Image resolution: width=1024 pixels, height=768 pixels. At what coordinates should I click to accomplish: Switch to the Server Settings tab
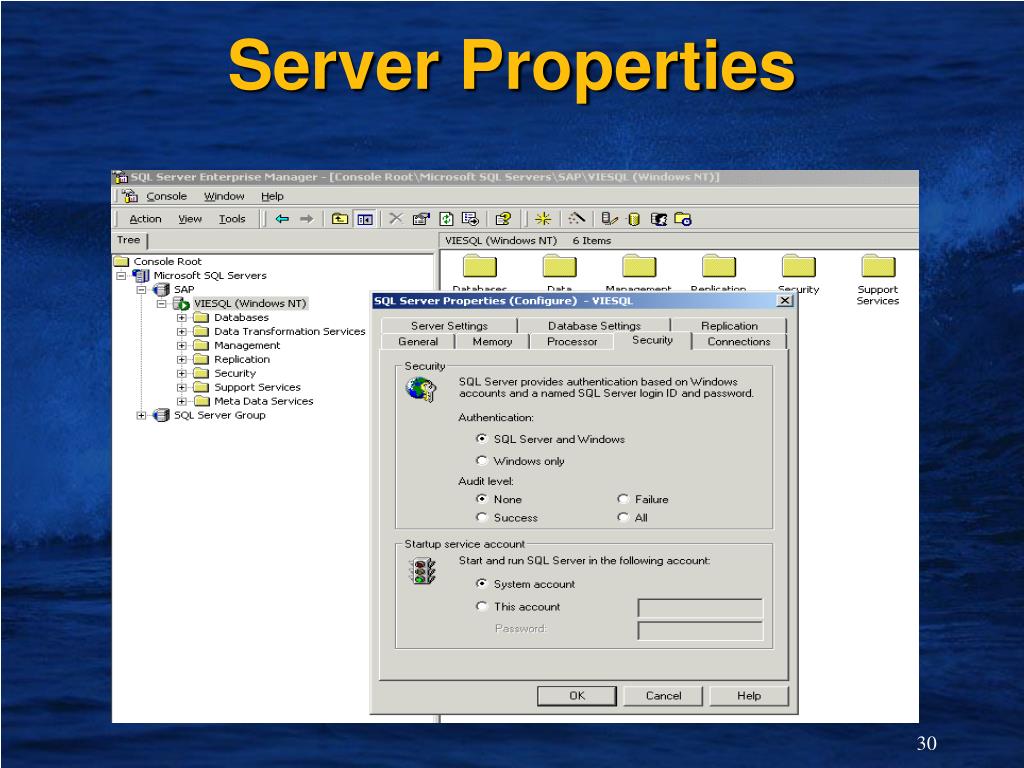coord(449,325)
